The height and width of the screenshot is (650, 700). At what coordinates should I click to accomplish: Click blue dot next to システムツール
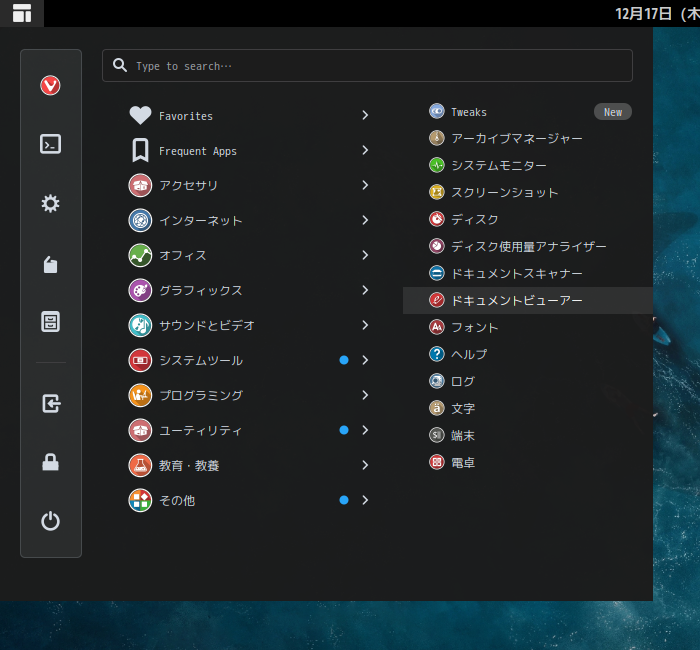[x=344, y=360]
